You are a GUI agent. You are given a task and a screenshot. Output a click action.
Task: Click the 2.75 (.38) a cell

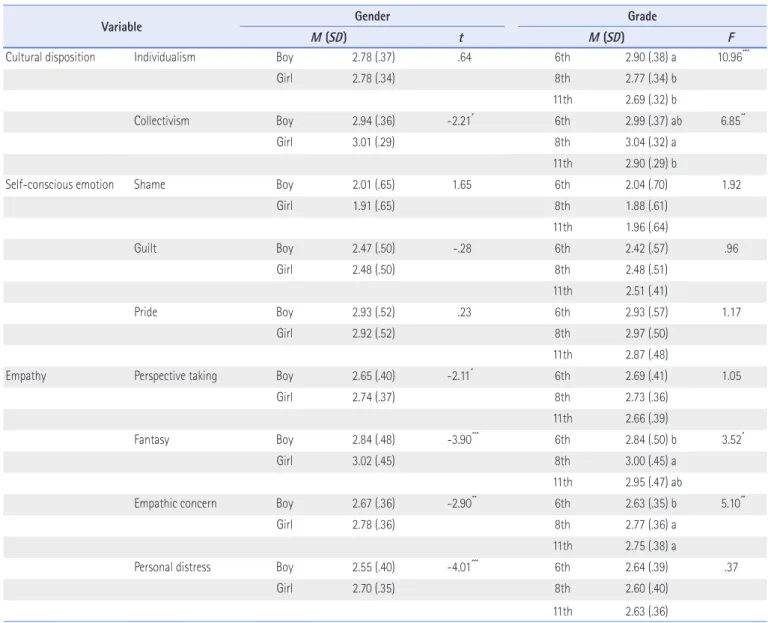(650, 546)
